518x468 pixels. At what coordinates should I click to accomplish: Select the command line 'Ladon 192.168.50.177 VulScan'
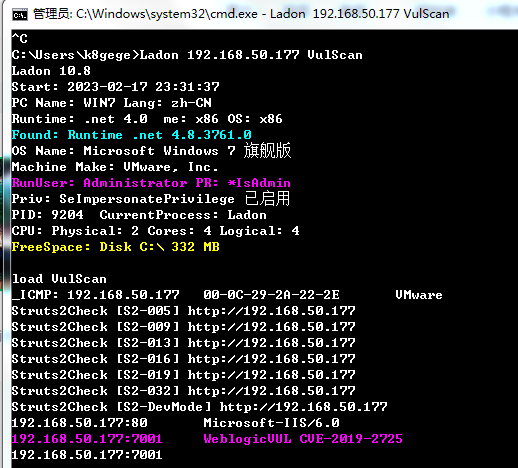tap(251, 55)
